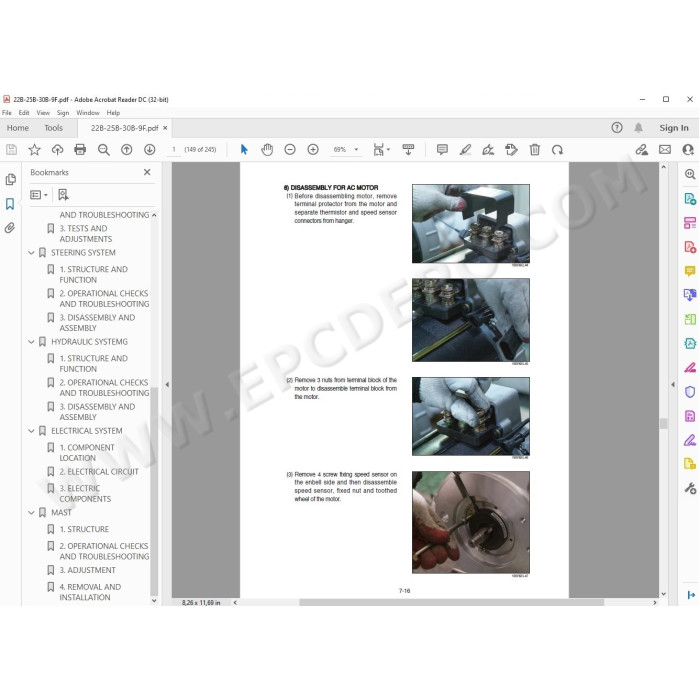The height and width of the screenshot is (700, 700).
Task: Go to previous page arrow icon
Action: (x=127, y=150)
